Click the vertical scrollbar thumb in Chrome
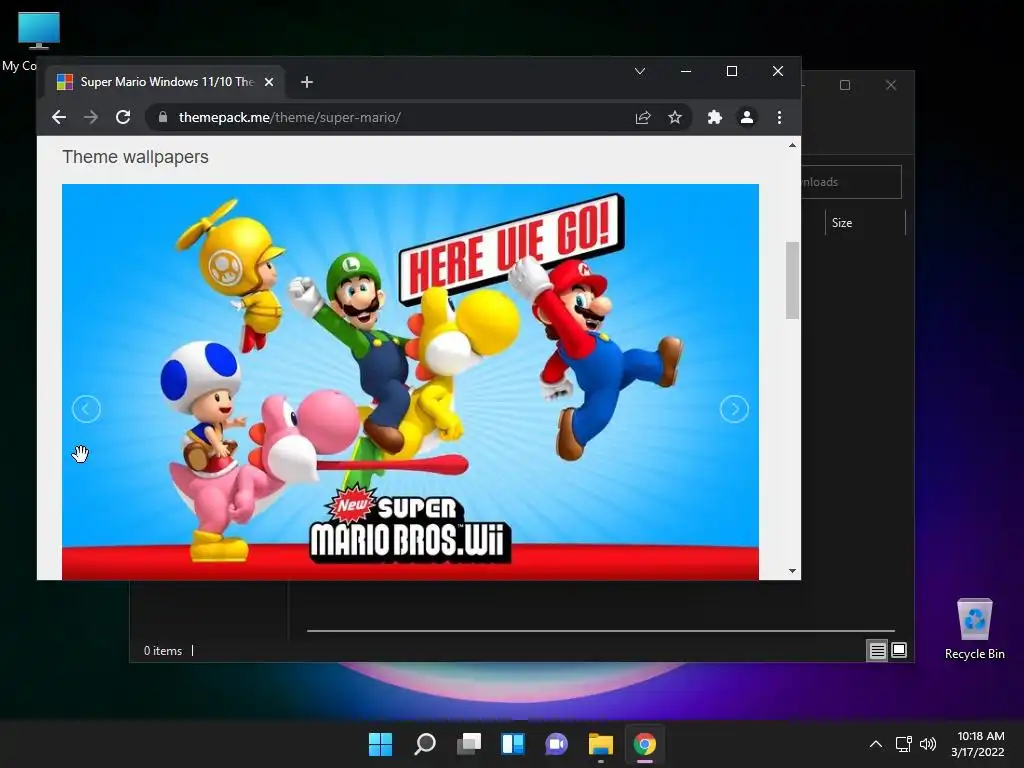This screenshot has height=768, width=1024. coord(792,280)
